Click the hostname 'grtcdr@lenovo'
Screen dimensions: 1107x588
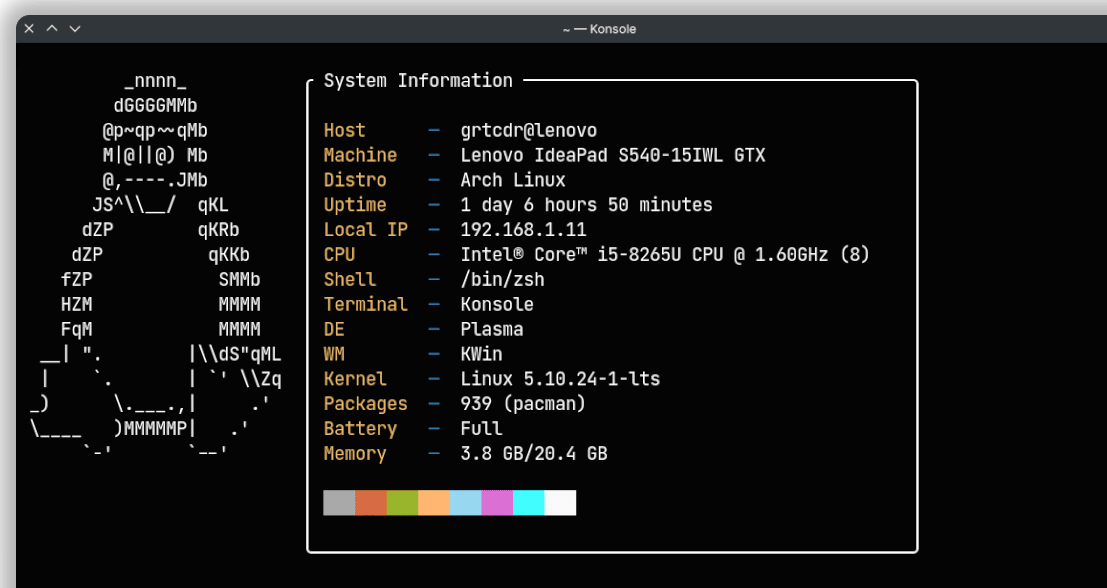pyautogui.click(x=528, y=131)
